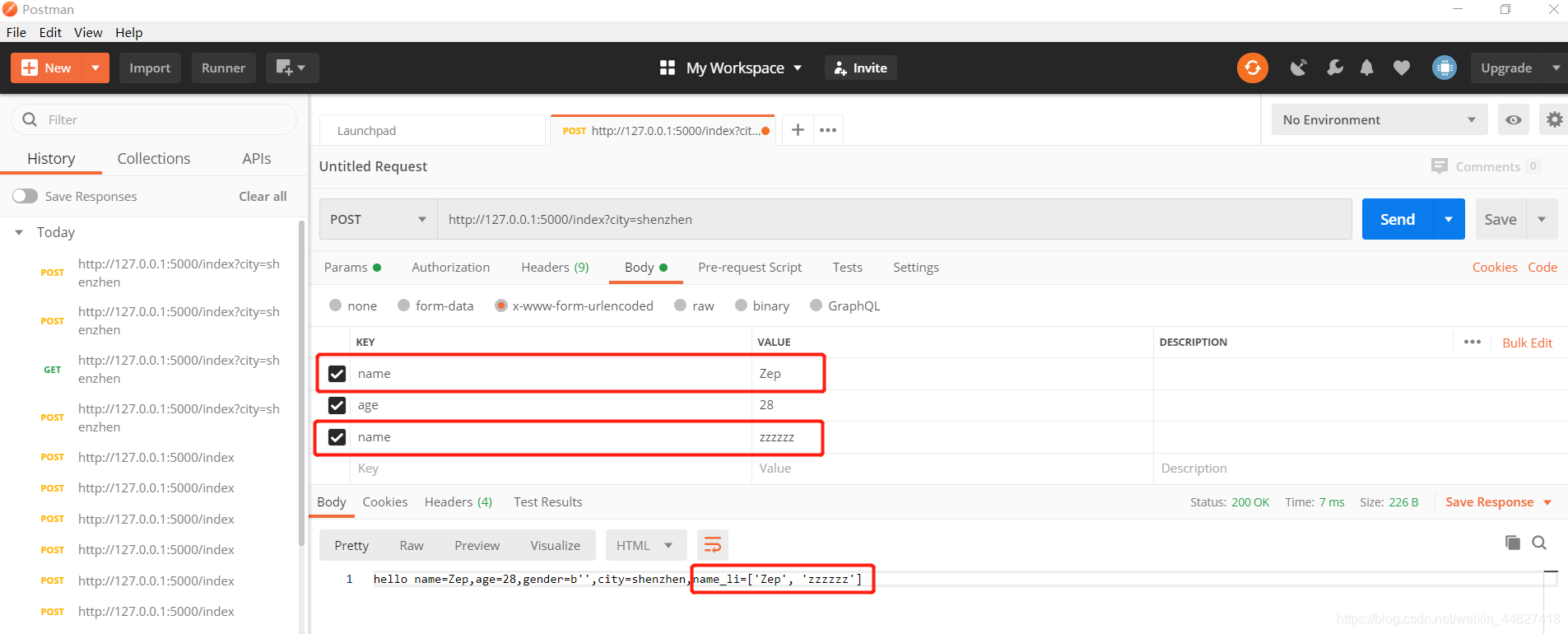Open the satellite capture requests icon

[1299, 68]
